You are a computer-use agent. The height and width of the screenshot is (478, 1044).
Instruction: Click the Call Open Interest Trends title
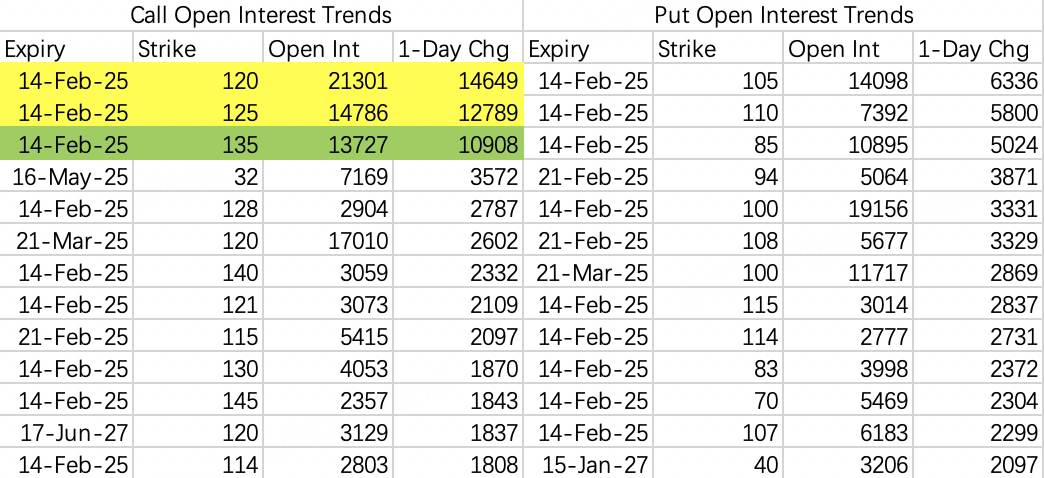tap(262, 15)
